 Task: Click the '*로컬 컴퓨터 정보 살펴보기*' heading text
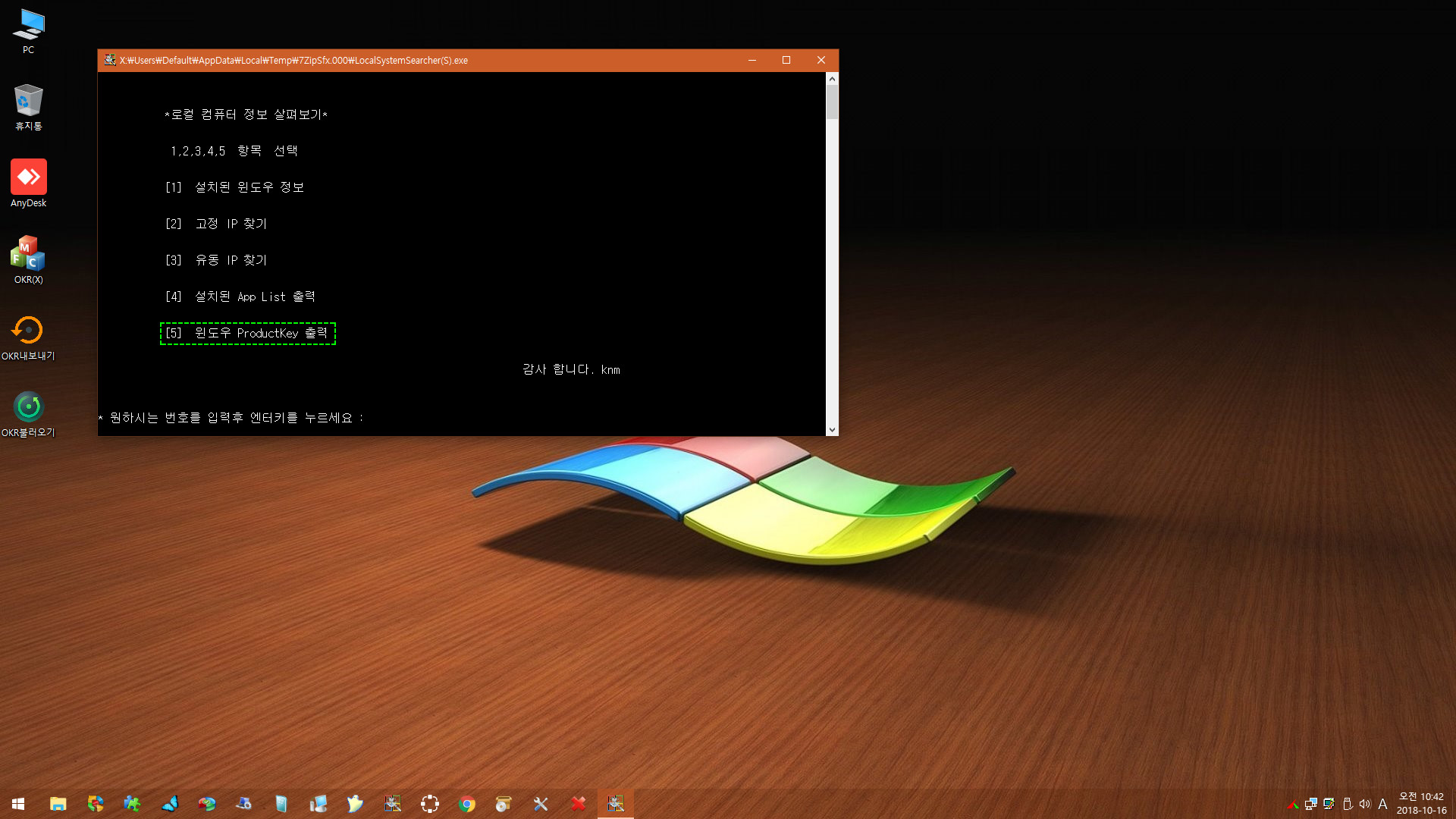click(x=246, y=115)
